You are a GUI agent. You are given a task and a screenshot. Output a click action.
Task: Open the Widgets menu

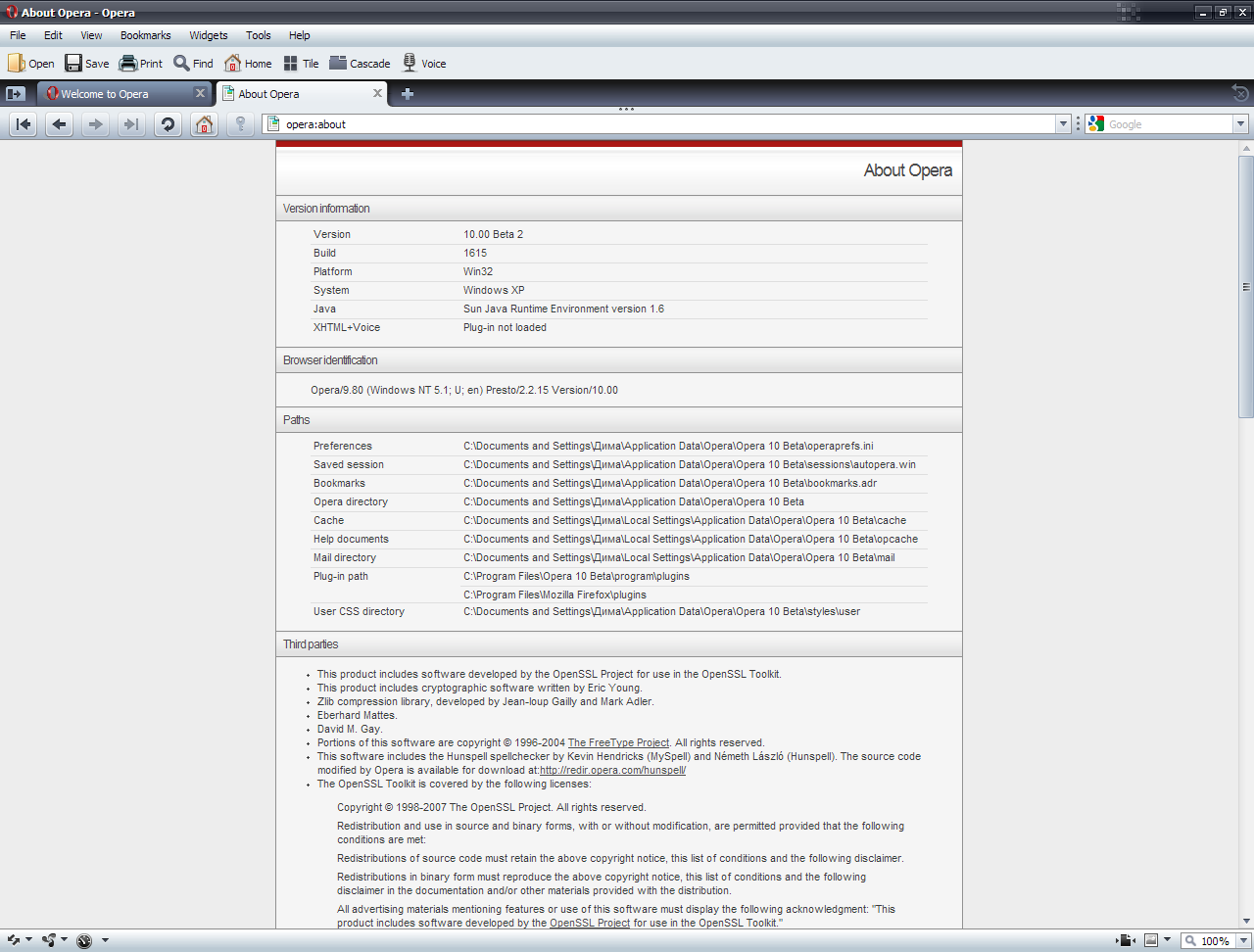click(208, 35)
